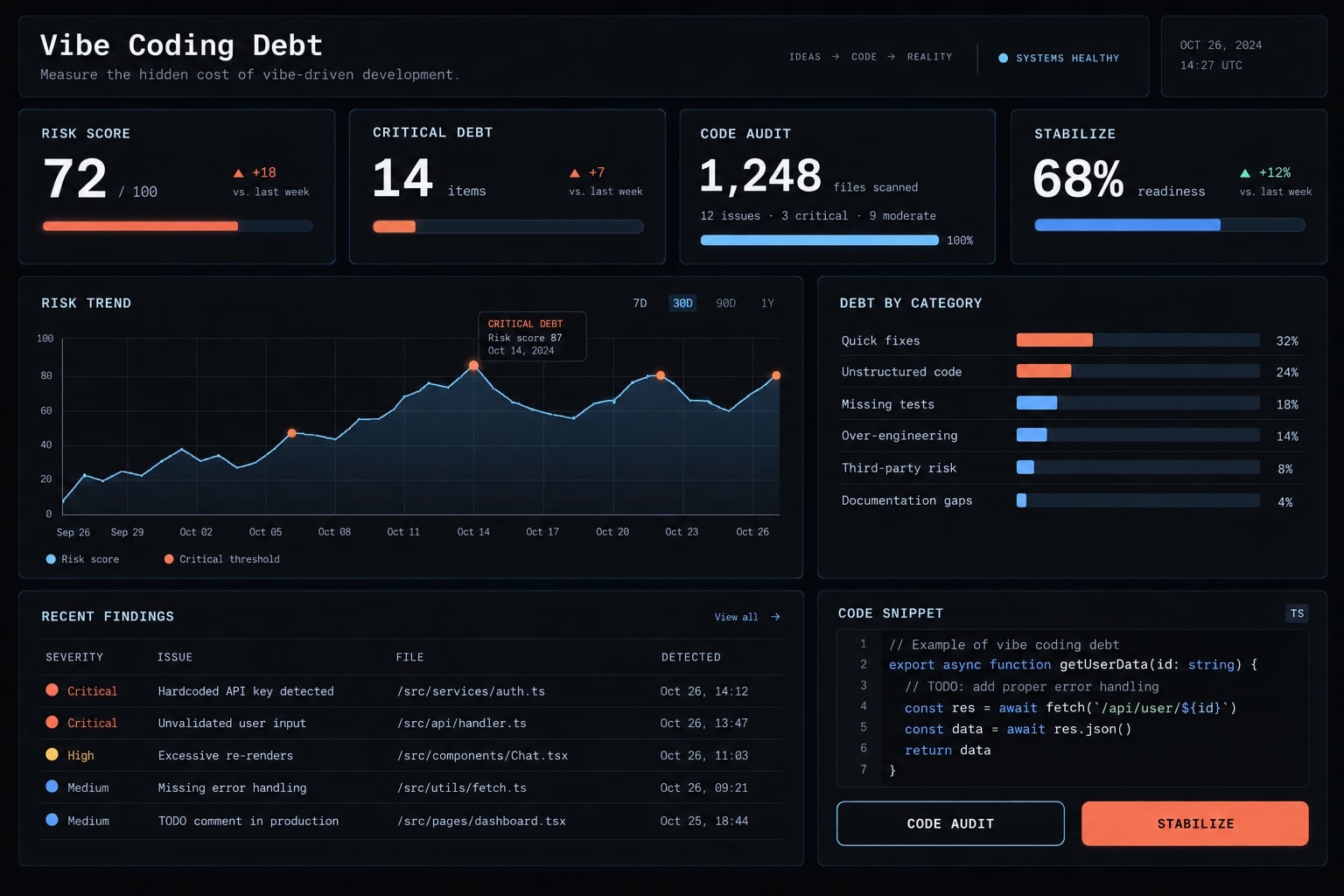This screenshot has width=1344, height=896.
Task: Open file /src/pages/dashboard.tsx
Action: 481,822
